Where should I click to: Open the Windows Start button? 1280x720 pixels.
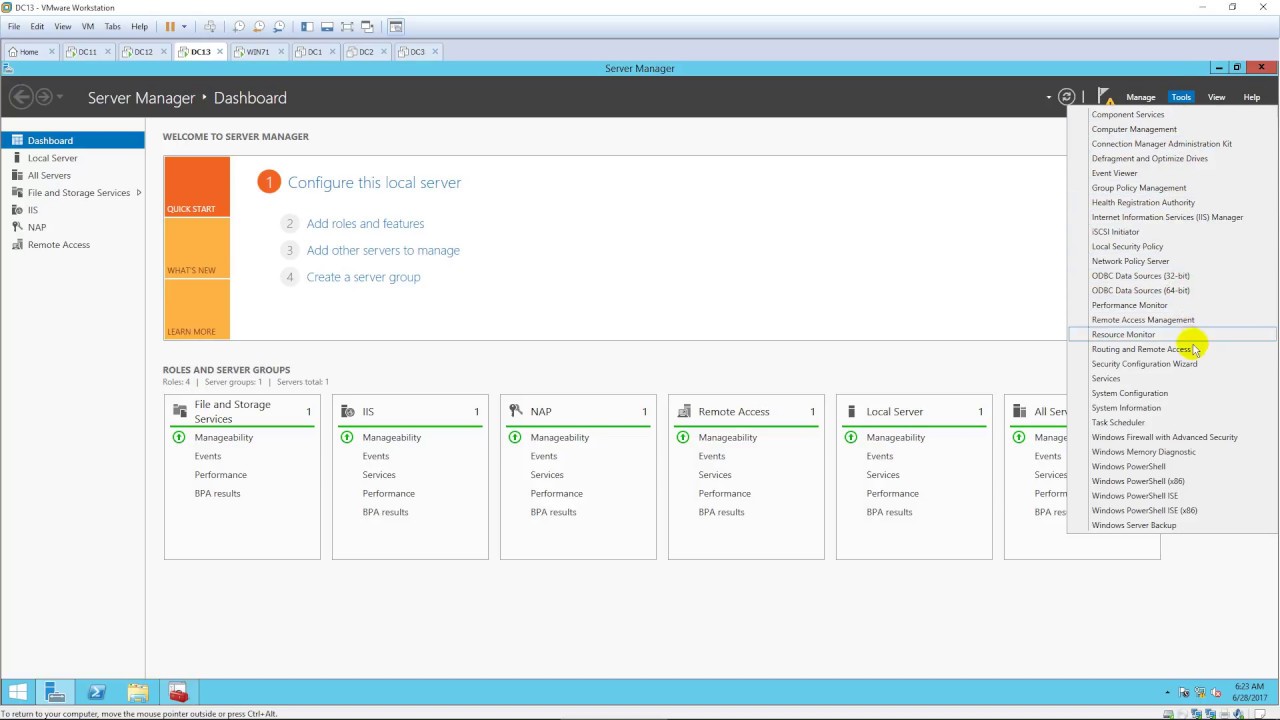(x=18, y=692)
